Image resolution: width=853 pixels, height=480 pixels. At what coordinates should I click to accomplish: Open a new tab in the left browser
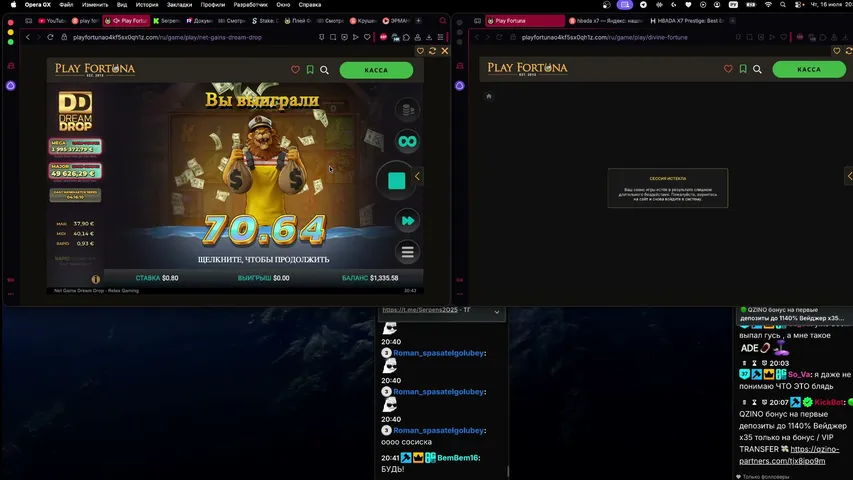click(418, 21)
